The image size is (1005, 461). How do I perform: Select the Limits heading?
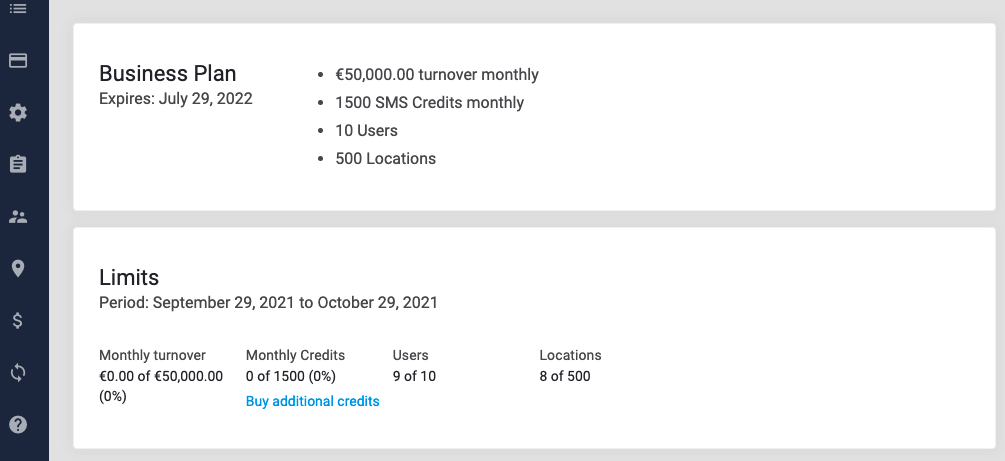click(129, 278)
